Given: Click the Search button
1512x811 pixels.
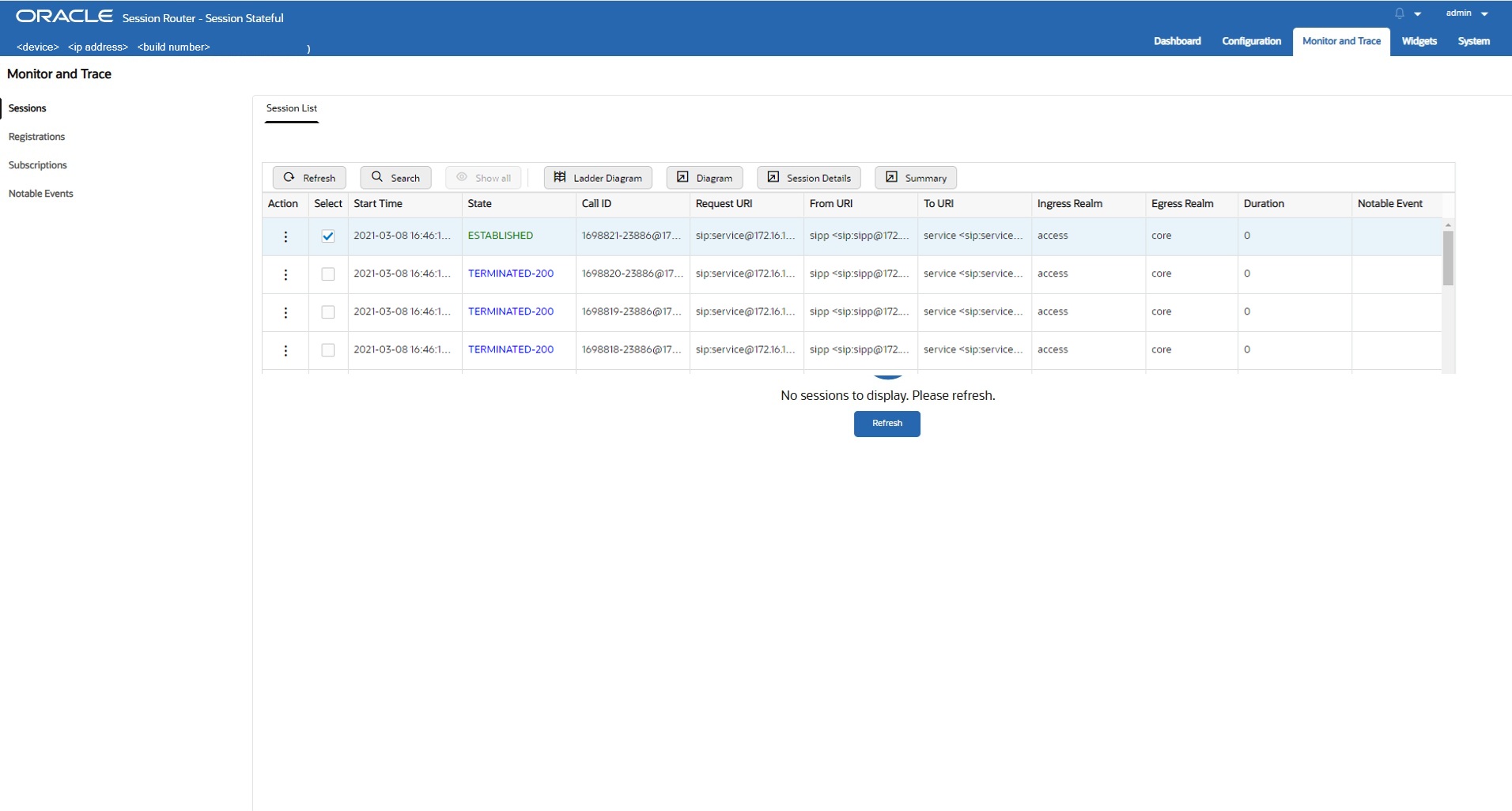Looking at the screenshot, I should tap(395, 178).
